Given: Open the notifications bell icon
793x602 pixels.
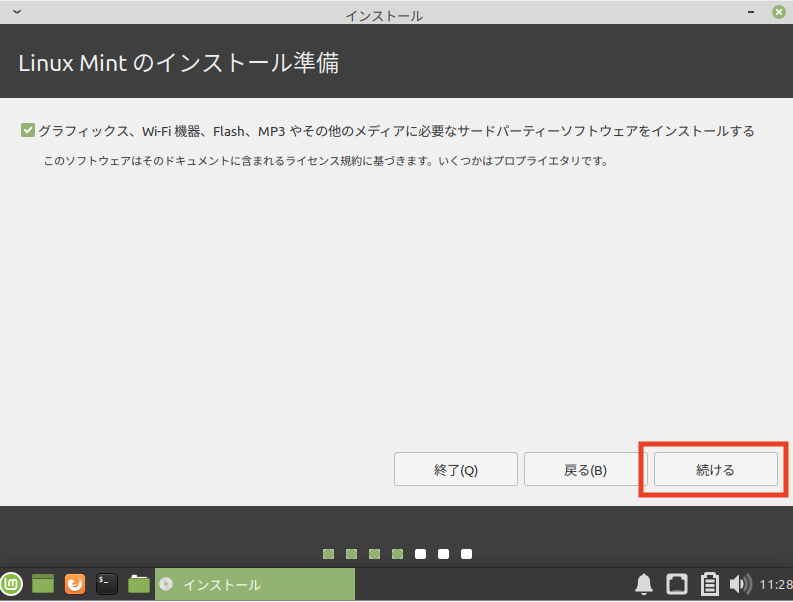Looking at the screenshot, I should [644, 584].
